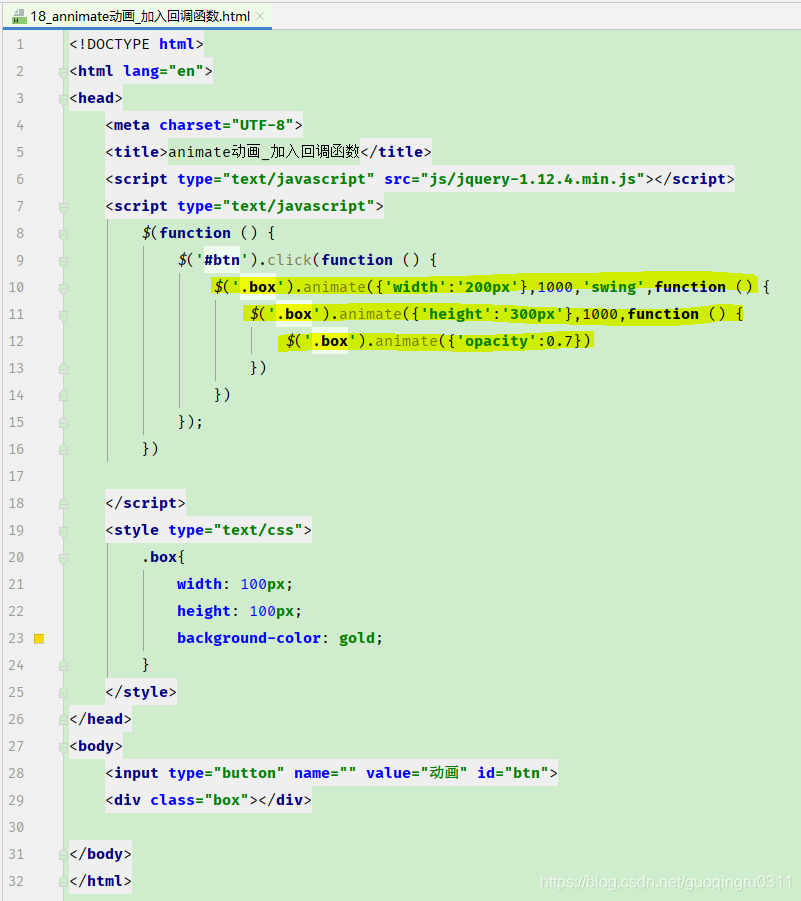The width and height of the screenshot is (801, 901).
Task: Open gold color swatch in line 23 gutter
Action: pyautogui.click(x=39, y=638)
